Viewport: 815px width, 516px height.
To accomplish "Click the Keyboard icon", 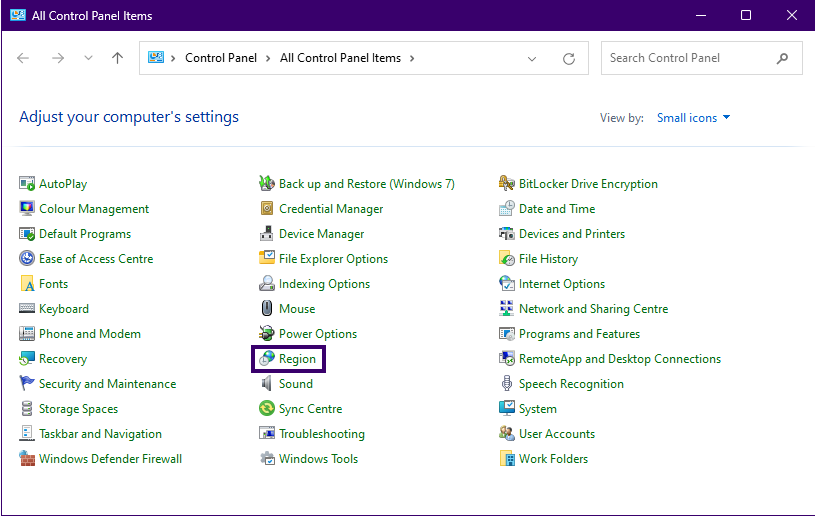I will pyautogui.click(x=27, y=308).
